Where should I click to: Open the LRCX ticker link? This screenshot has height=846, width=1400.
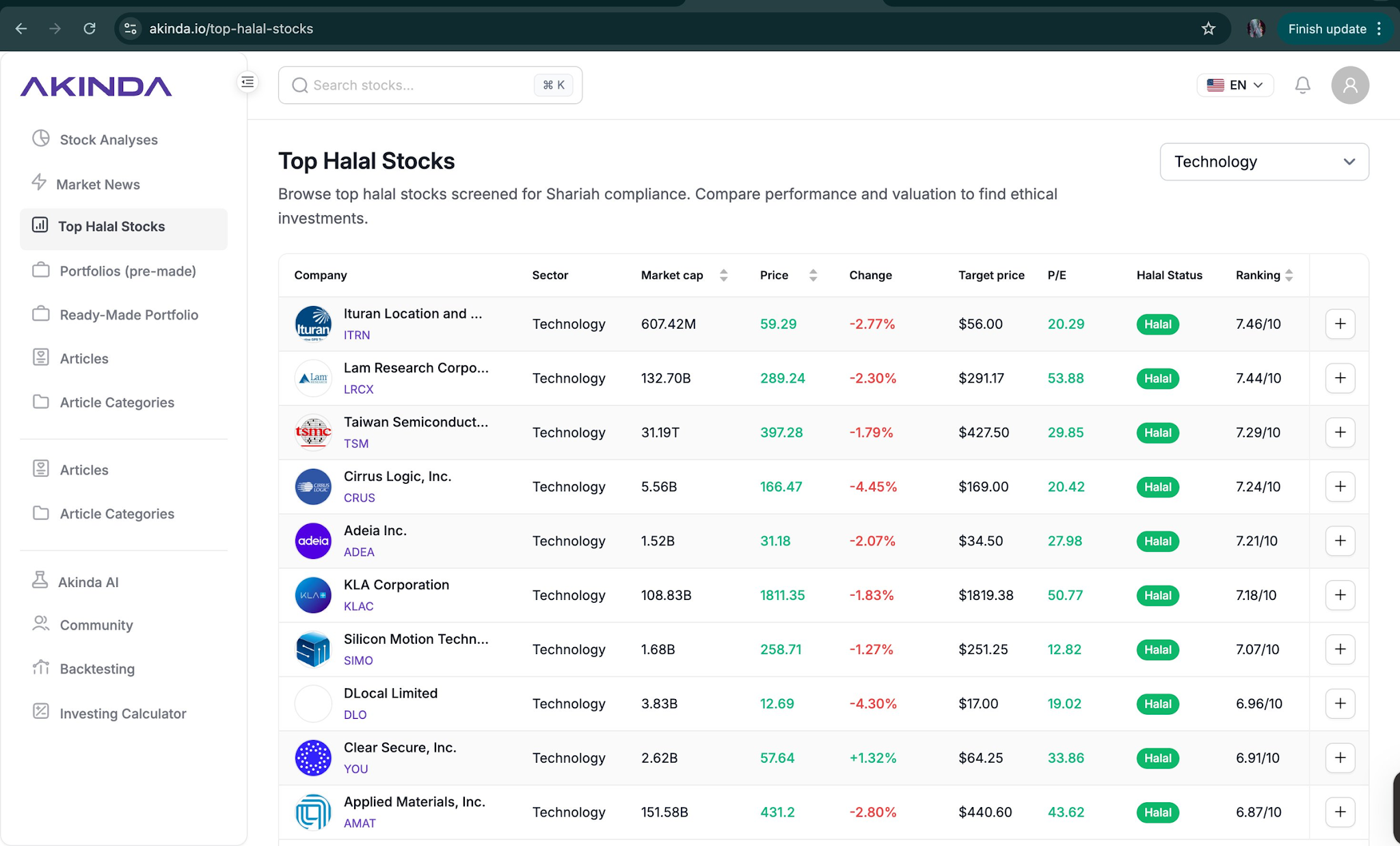[359, 390]
